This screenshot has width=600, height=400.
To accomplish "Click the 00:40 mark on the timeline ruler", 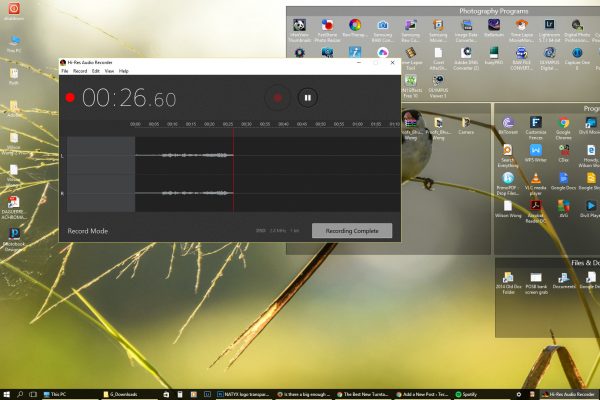I will coord(284,125).
